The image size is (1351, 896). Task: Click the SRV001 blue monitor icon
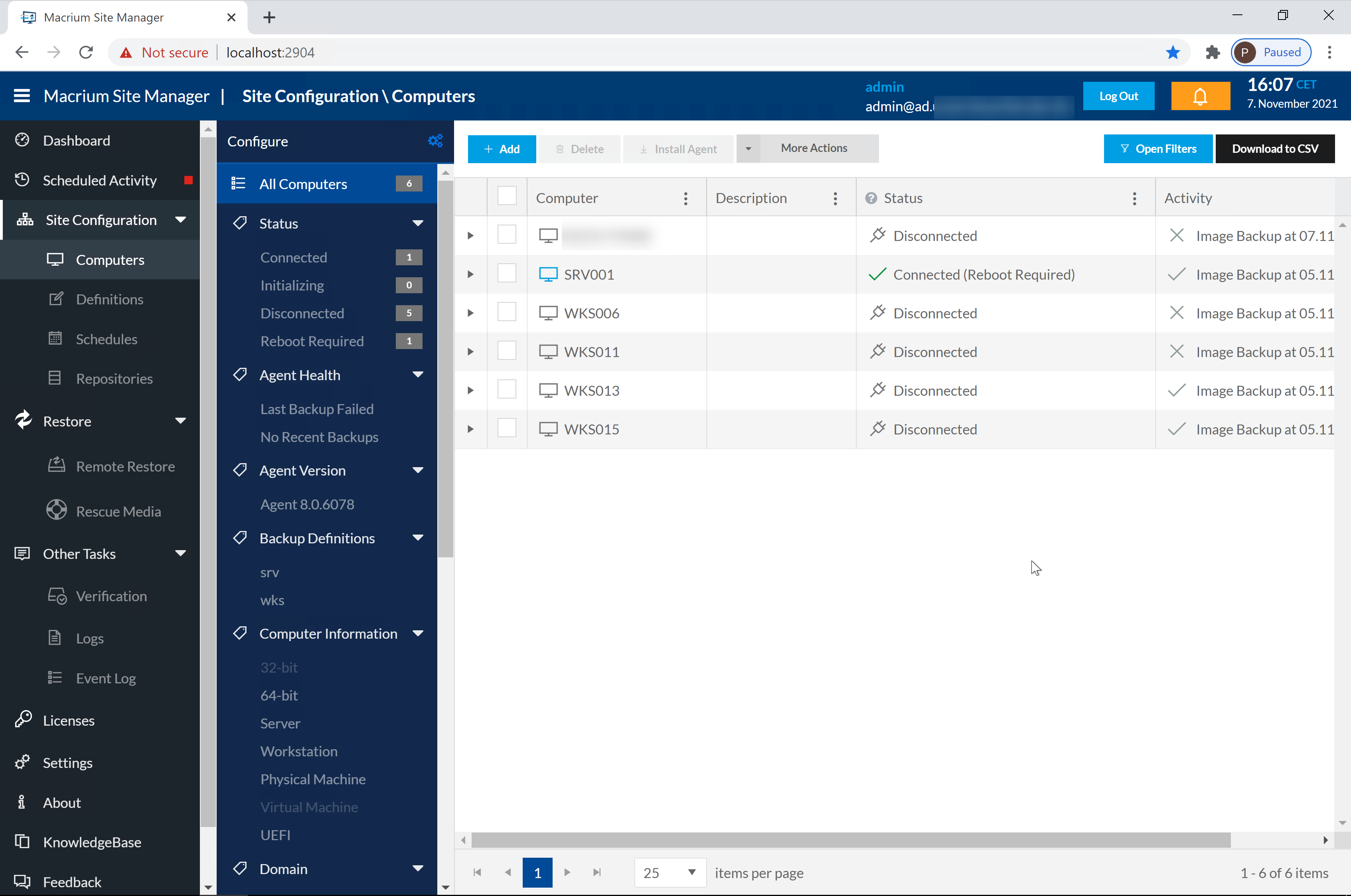(x=548, y=274)
